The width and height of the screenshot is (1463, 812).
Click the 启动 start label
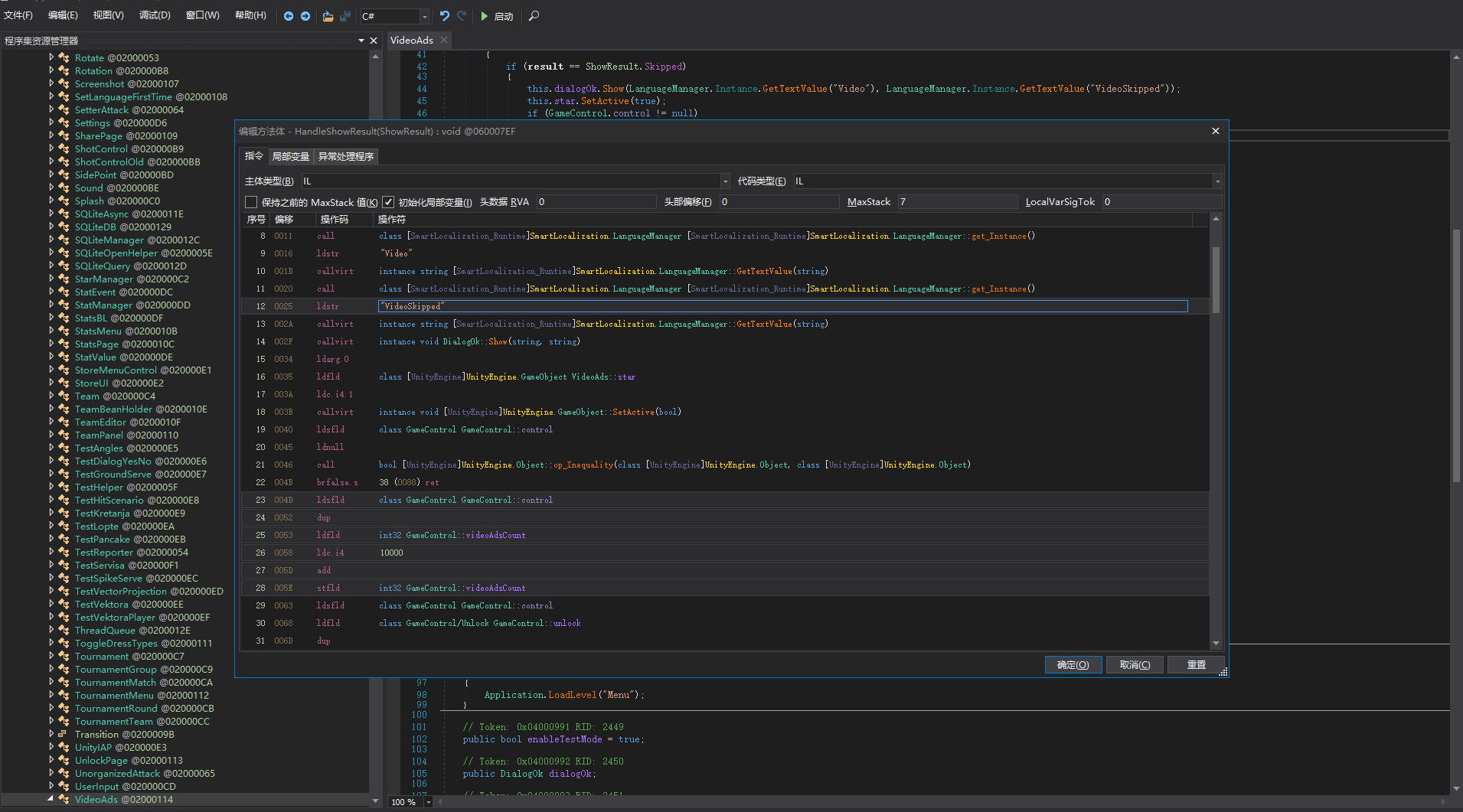504,16
